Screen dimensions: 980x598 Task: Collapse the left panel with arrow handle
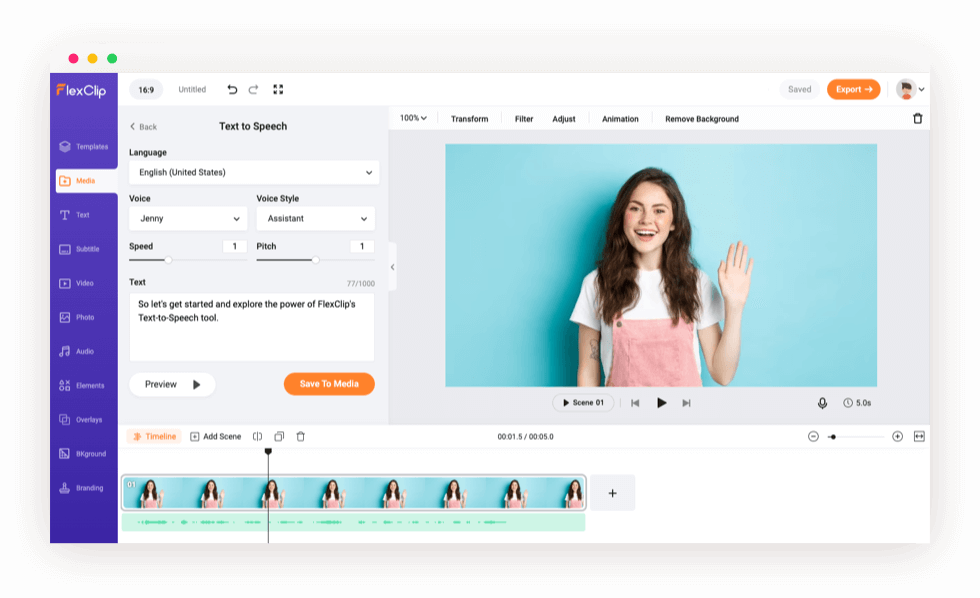pos(392,267)
